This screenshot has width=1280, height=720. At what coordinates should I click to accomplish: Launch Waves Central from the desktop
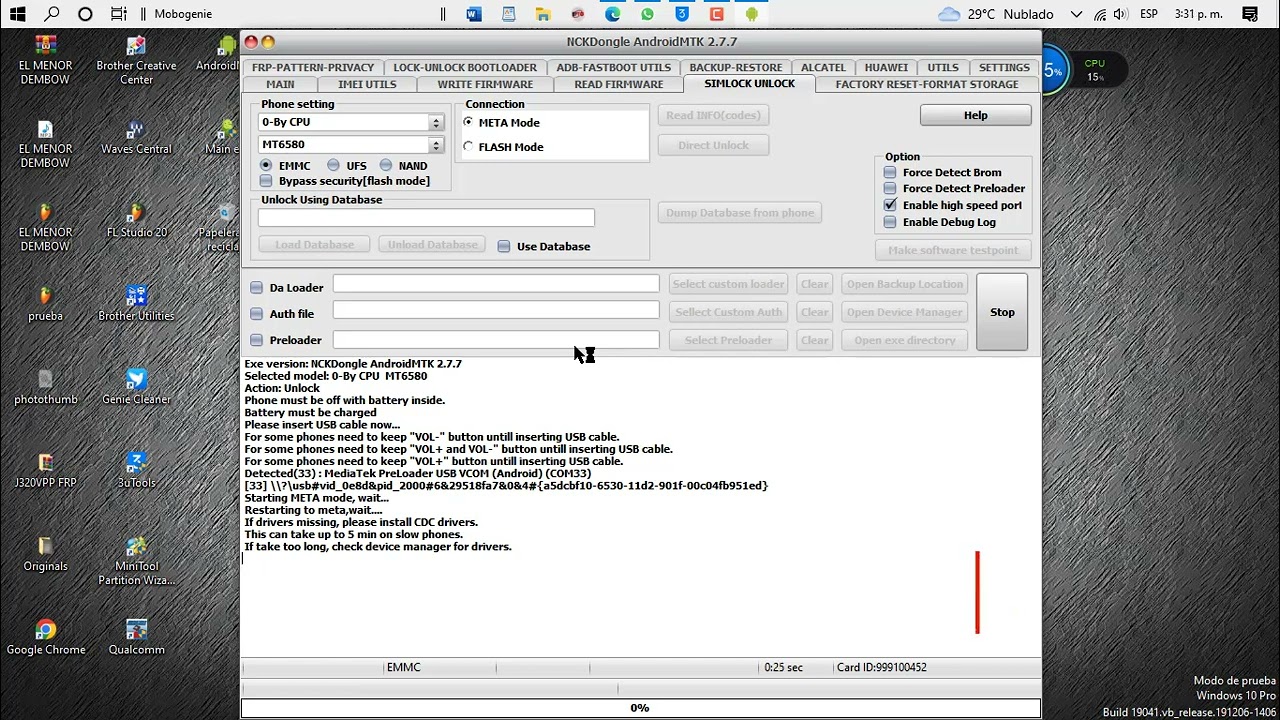136,135
